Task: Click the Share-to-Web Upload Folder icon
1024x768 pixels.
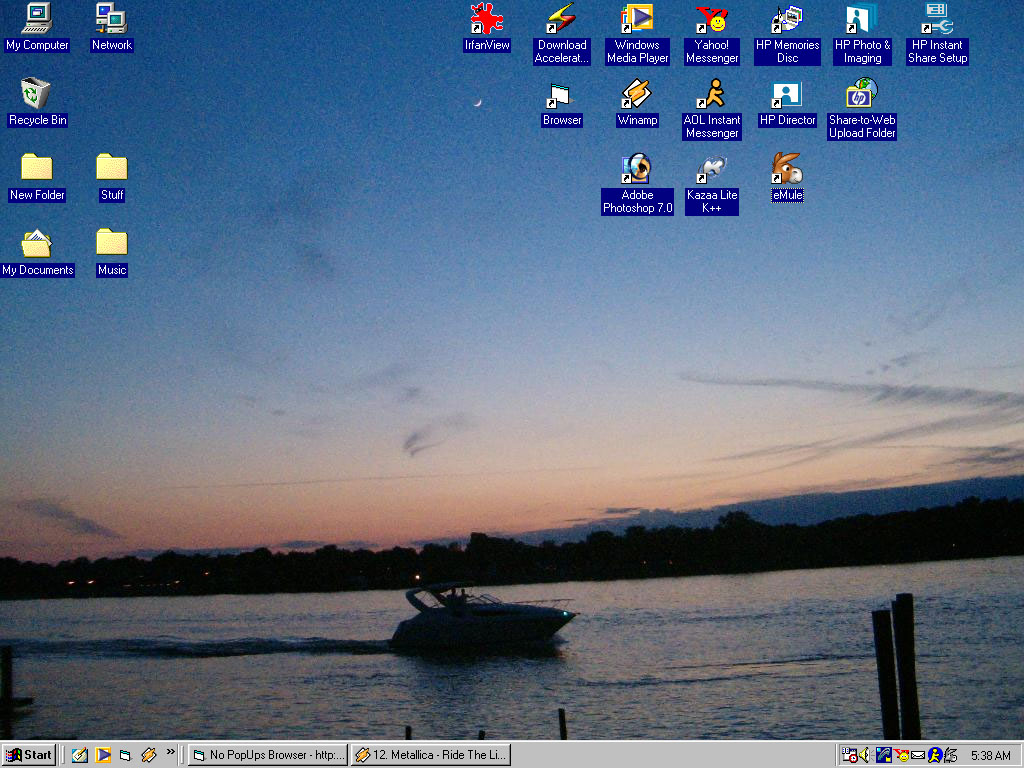Action: [862, 96]
